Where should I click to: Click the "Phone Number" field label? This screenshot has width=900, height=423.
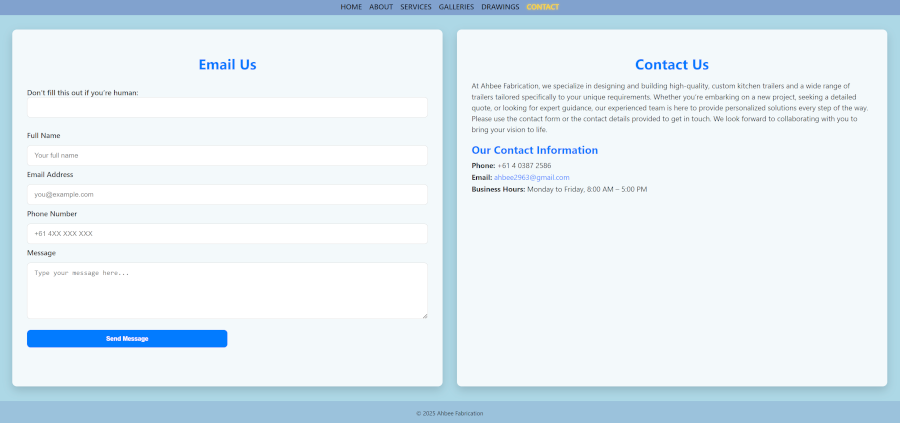point(52,213)
